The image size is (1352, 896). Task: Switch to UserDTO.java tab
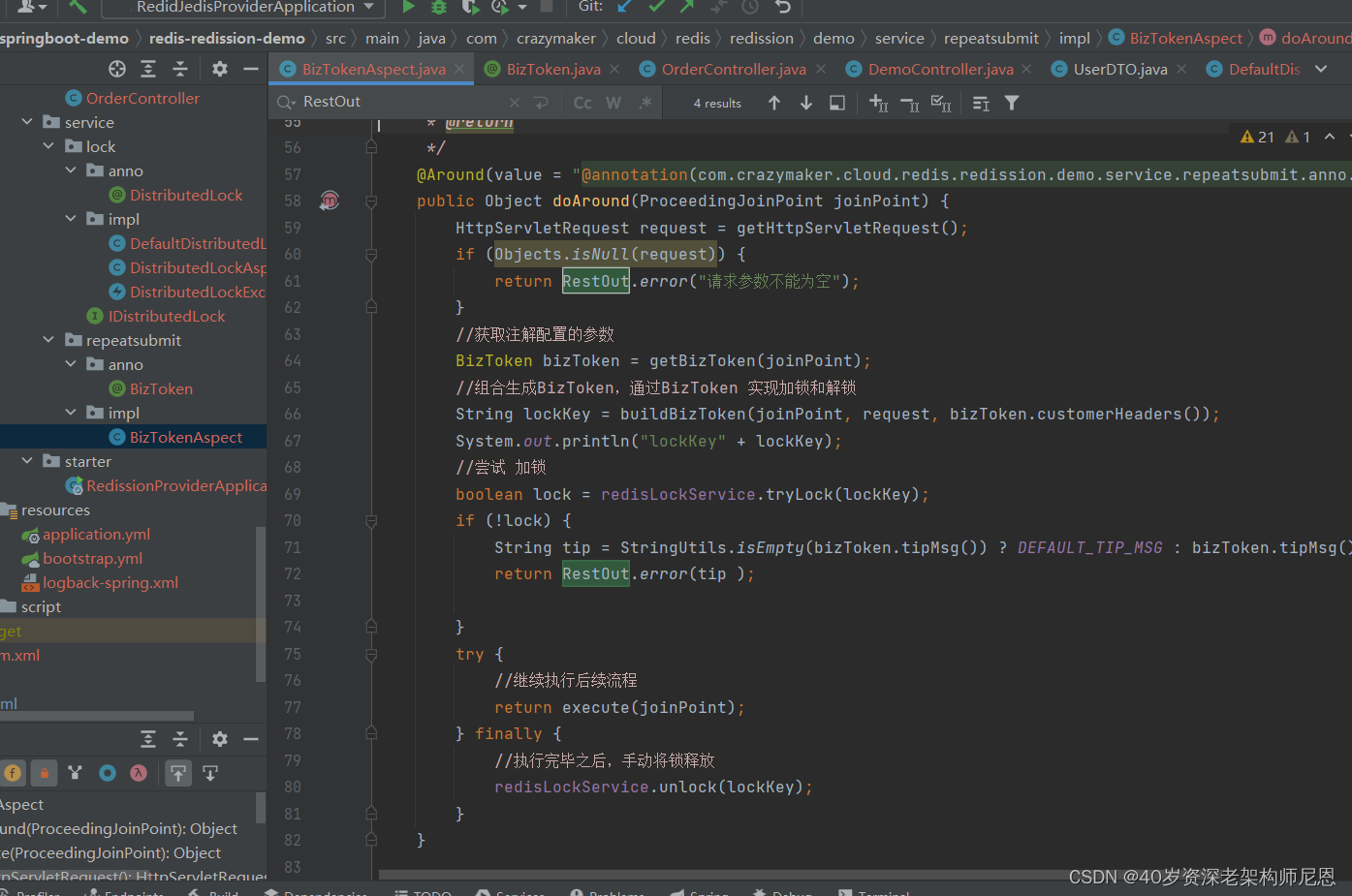pos(1120,69)
